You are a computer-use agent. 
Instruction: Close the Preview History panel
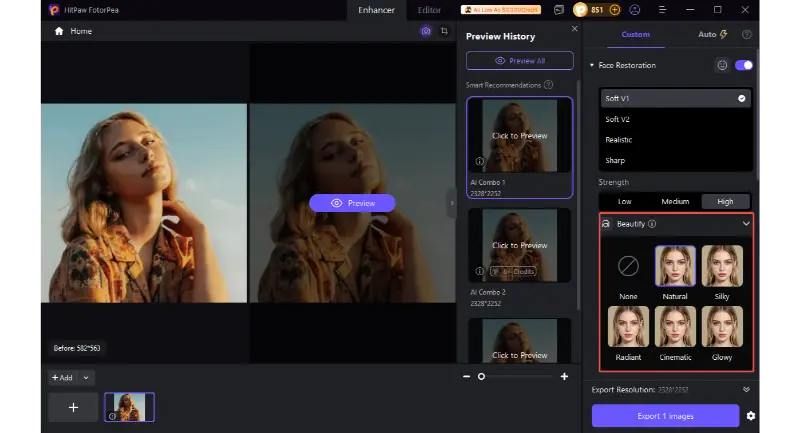tap(574, 29)
